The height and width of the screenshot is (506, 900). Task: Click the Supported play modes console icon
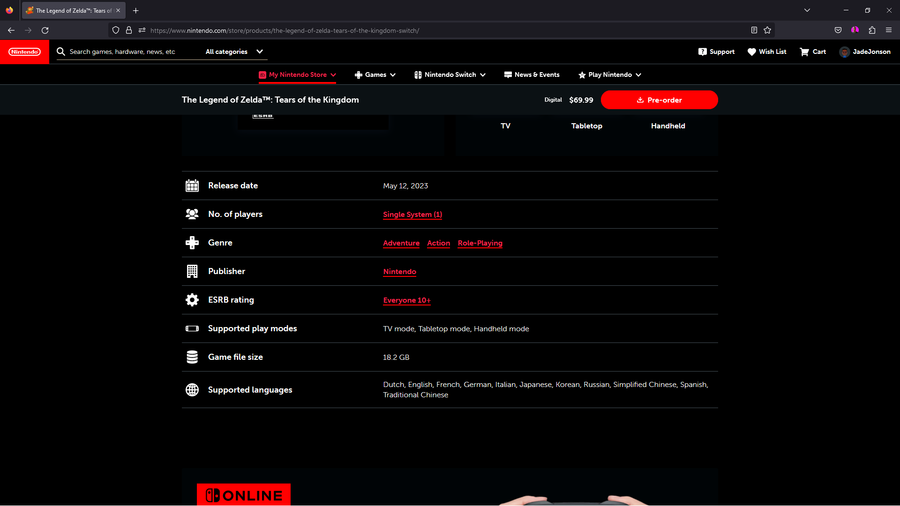coord(192,329)
